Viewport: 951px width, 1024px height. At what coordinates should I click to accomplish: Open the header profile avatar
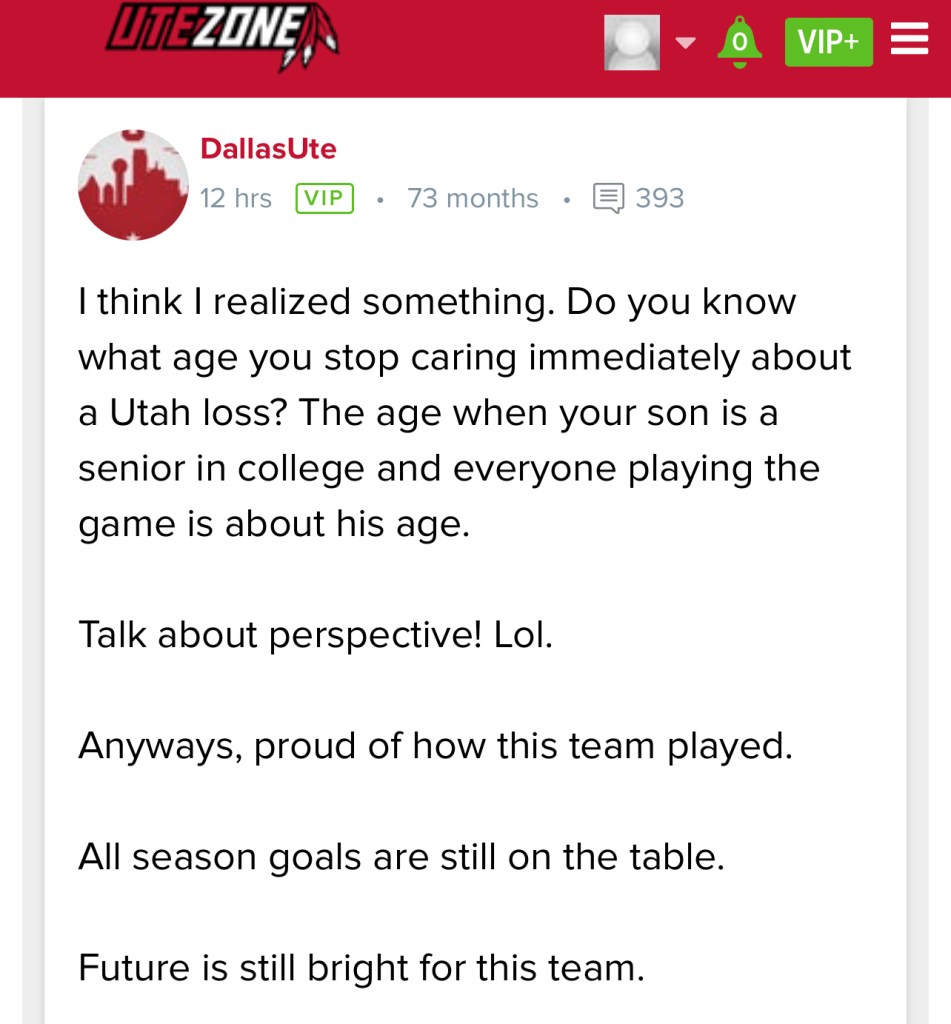click(631, 43)
